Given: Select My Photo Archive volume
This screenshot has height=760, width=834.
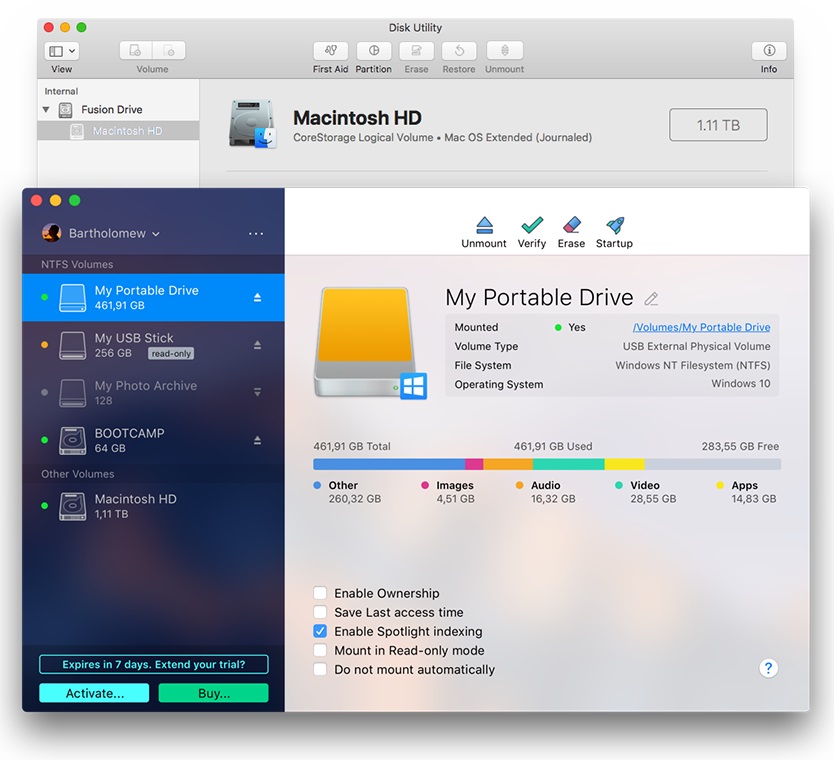Looking at the screenshot, I should [x=153, y=392].
